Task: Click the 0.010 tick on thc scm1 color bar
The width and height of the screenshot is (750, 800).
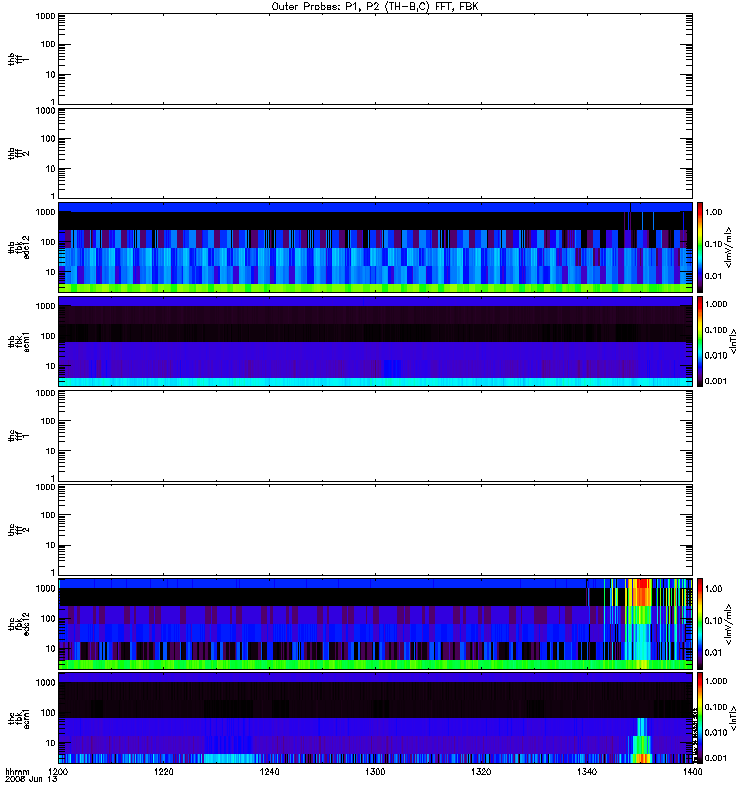Action: click(716, 732)
